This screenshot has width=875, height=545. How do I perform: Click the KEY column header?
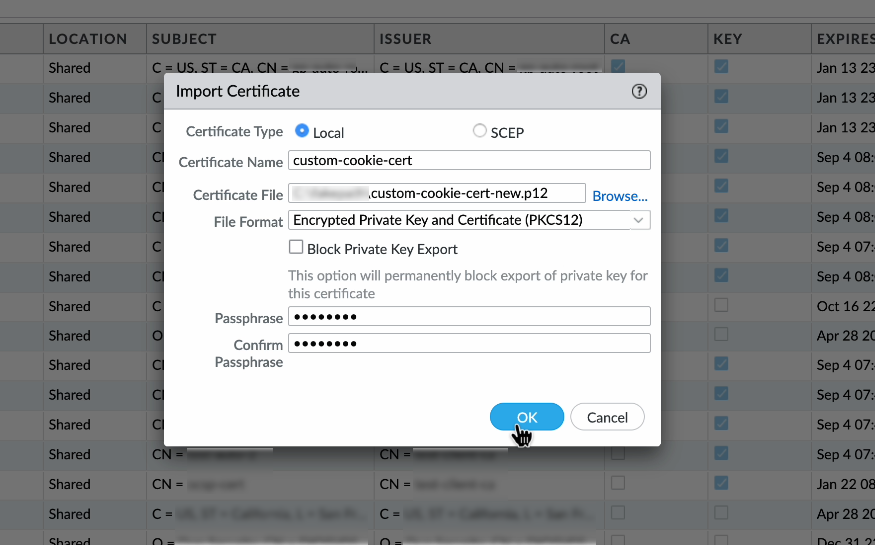727,39
